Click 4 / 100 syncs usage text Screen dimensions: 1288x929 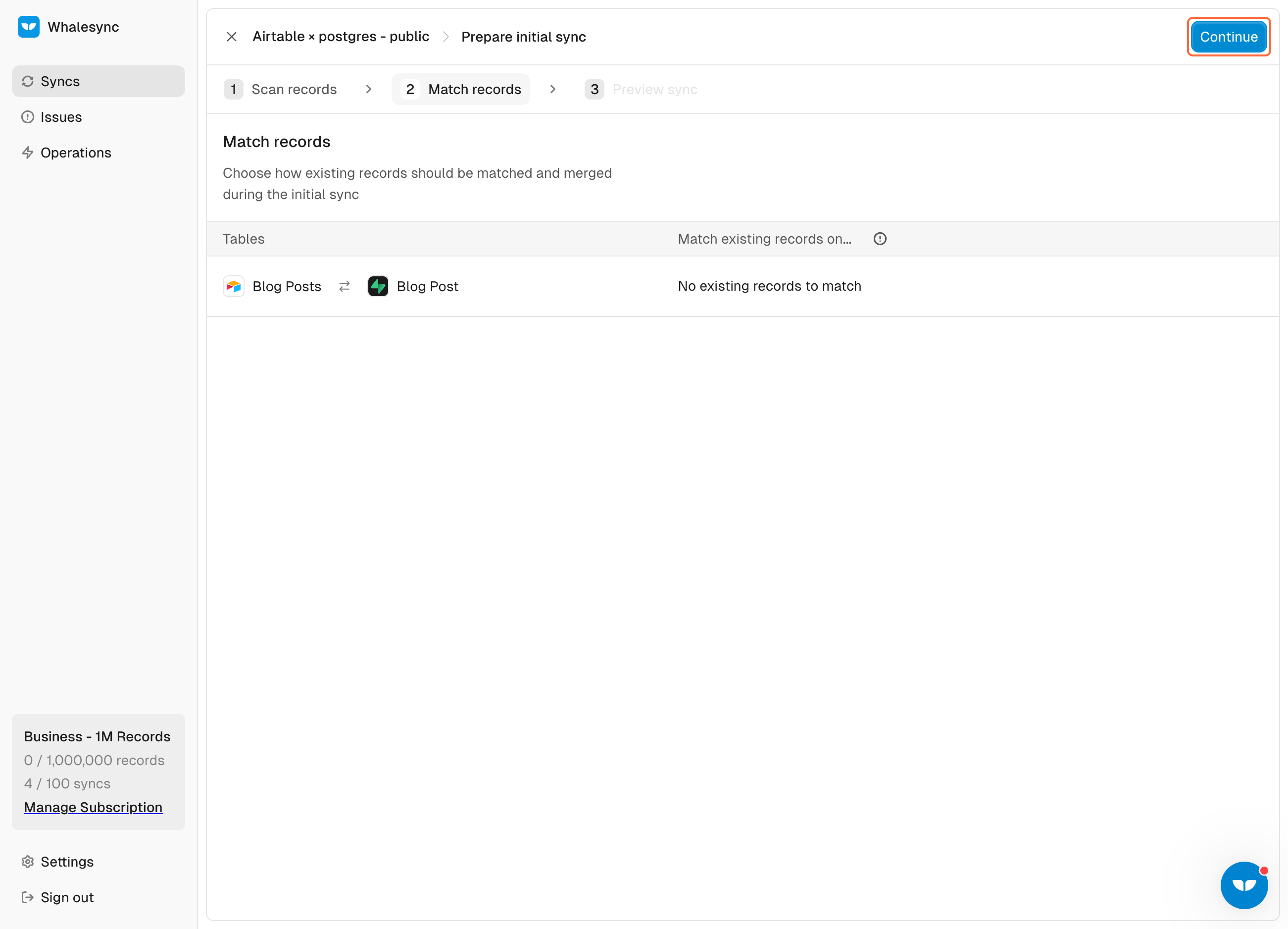(x=67, y=783)
